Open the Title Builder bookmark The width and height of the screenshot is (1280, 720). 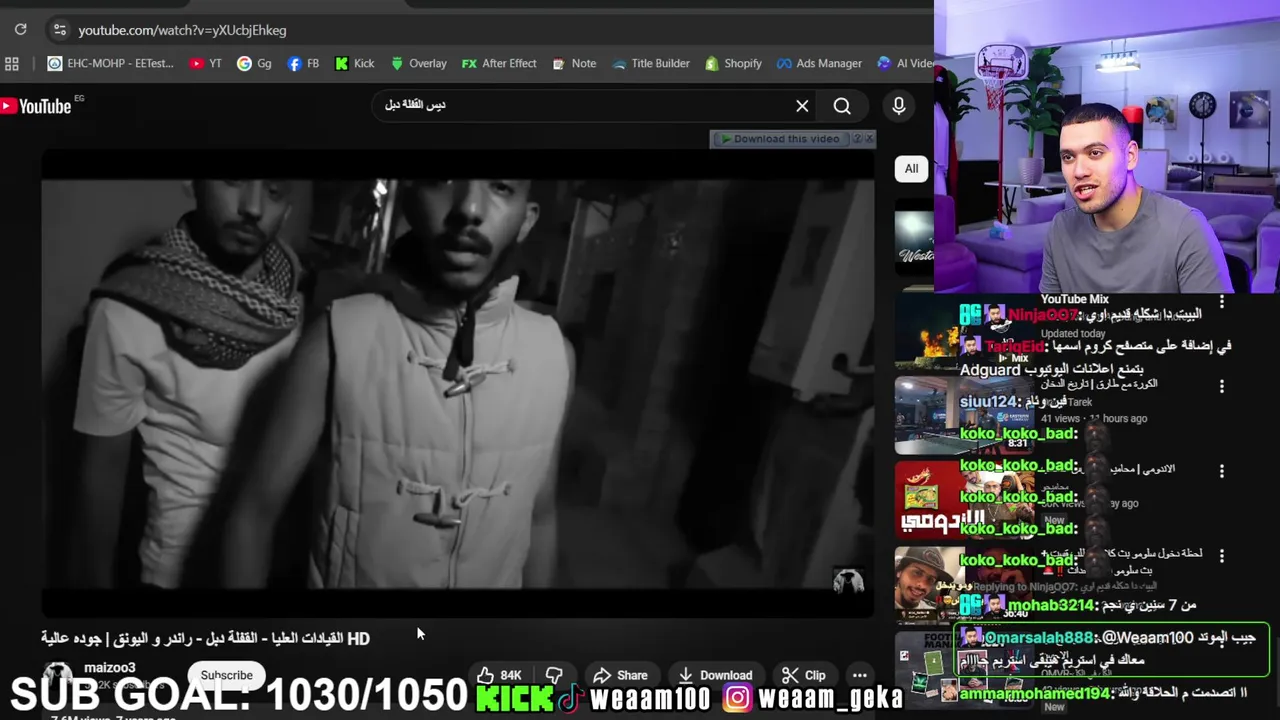(x=651, y=64)
